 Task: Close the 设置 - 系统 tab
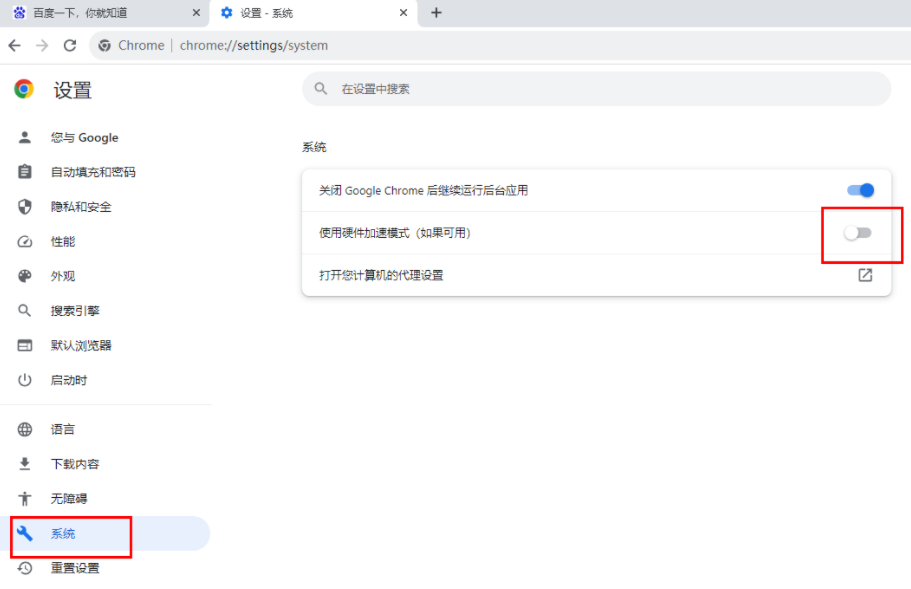[403, 13]
